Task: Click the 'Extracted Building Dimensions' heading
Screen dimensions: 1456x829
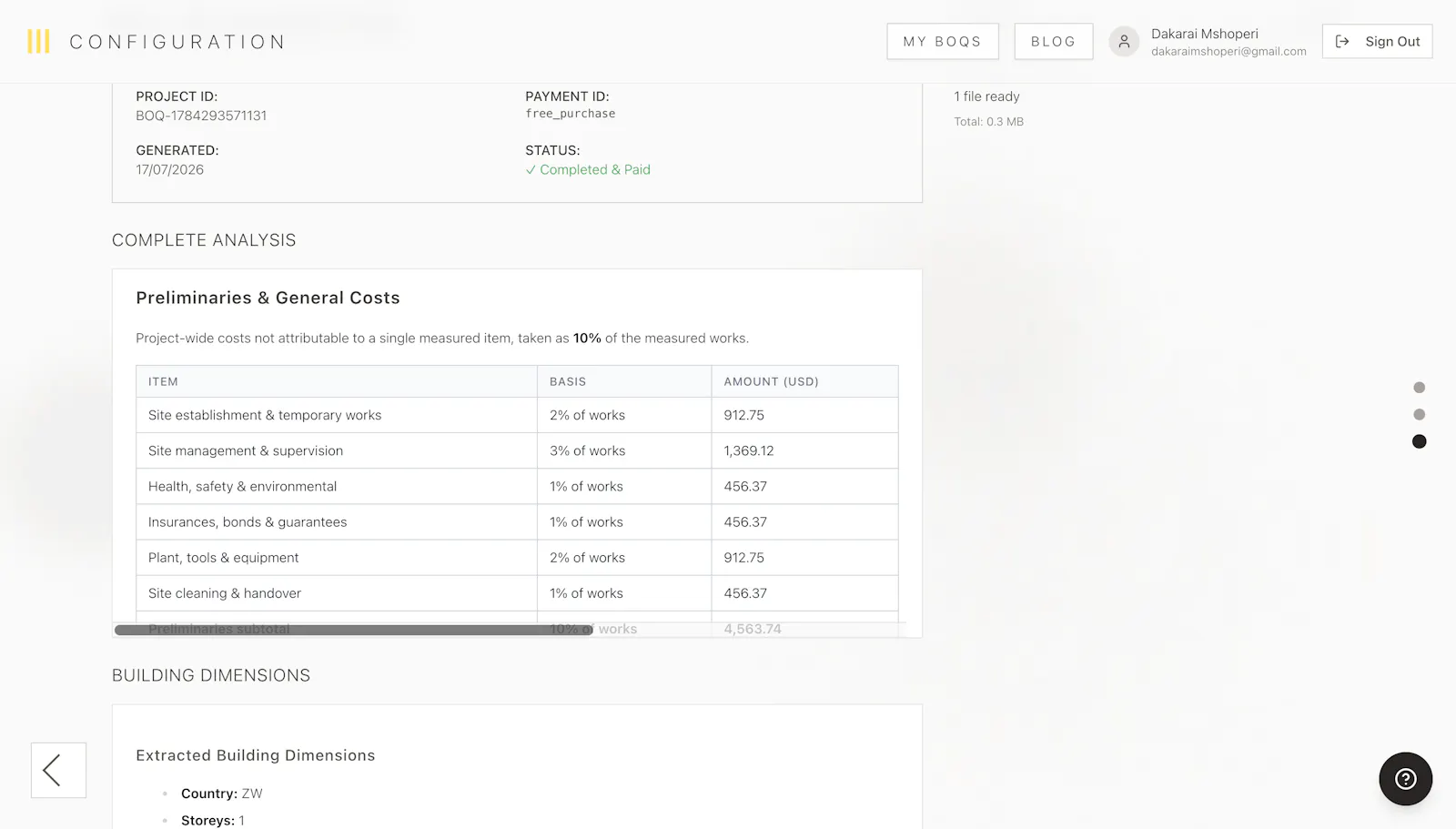Action: (256, 755)
